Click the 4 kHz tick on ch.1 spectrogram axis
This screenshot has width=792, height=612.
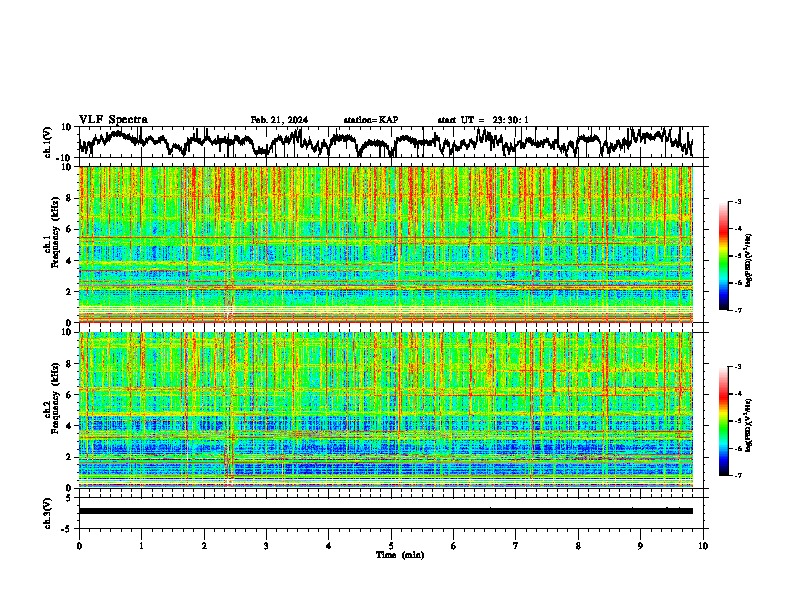click(x=70, y=261)
